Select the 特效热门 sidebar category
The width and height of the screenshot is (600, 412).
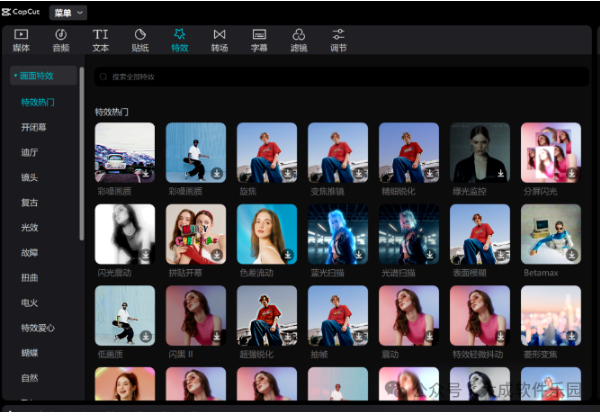pos(38,102)
